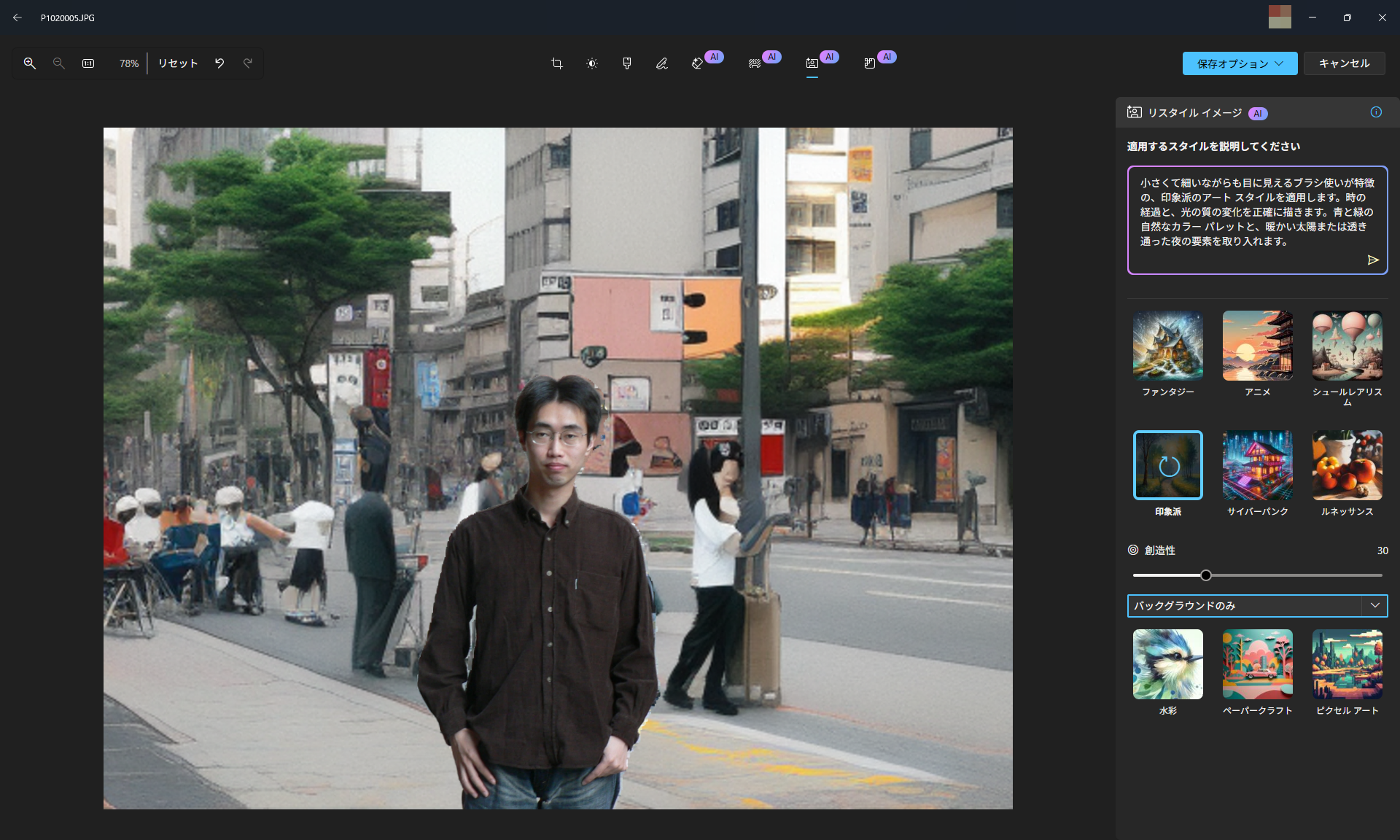Open the image Adjustment tool
The height and width of the screenshot is (840, 1400).
[591, 63]
